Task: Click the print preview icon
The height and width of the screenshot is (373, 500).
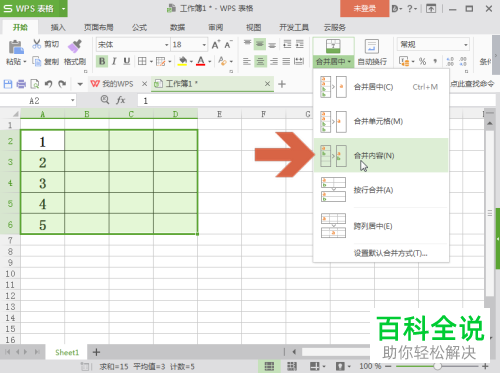Action: (35, 84)
